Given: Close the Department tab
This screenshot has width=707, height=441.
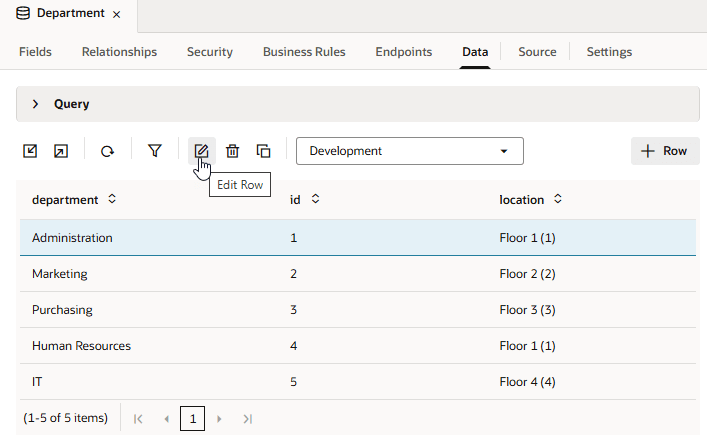Looking at the screenshot, I should [117, 14].
